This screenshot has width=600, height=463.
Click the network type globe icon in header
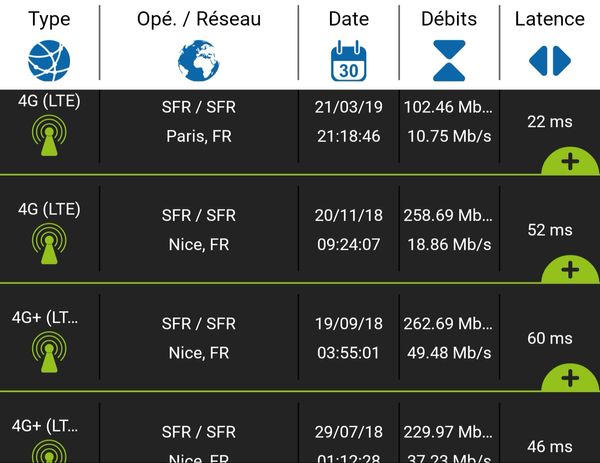click(x=49, y=61)
